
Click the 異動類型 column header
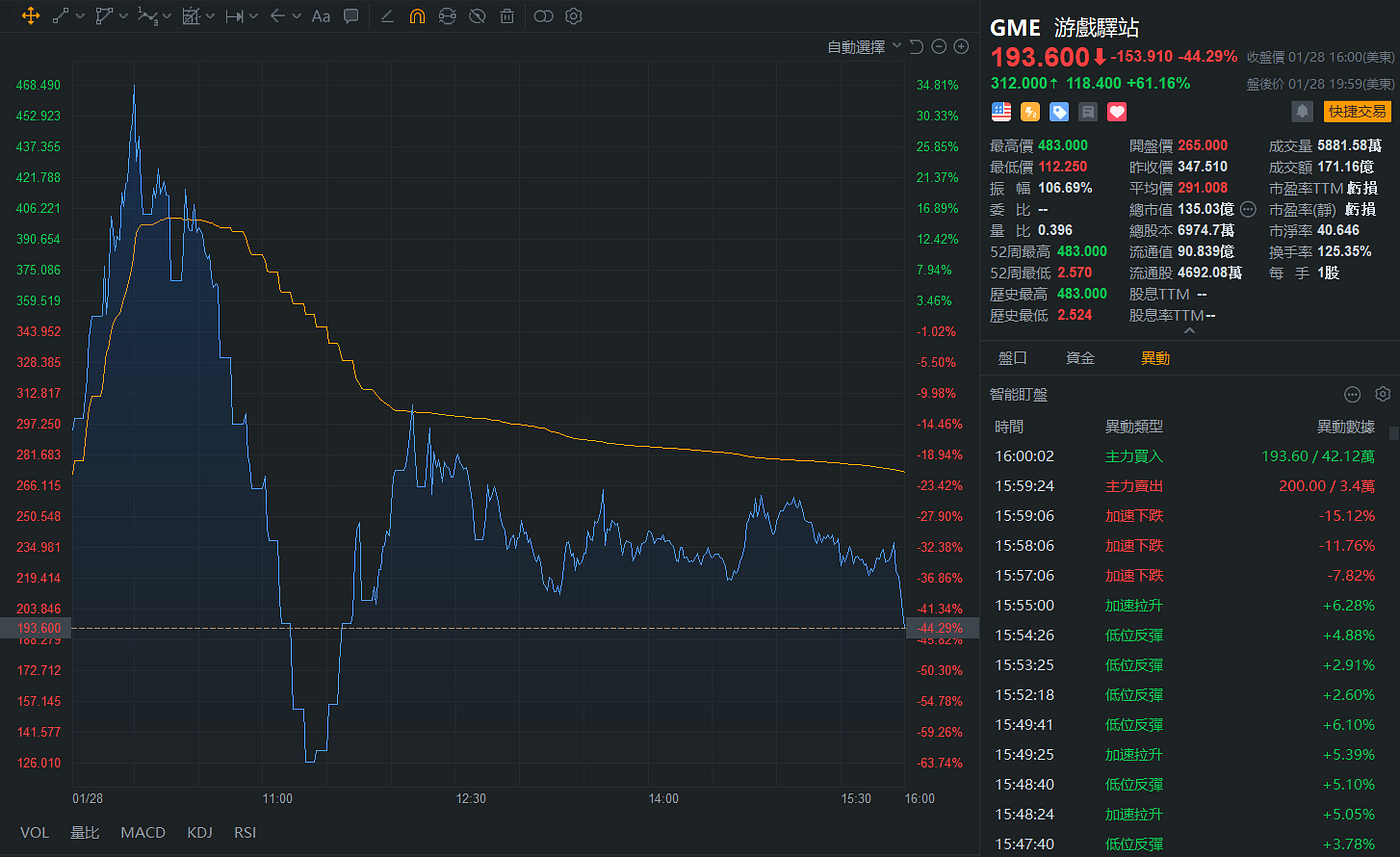(1134, 427)
